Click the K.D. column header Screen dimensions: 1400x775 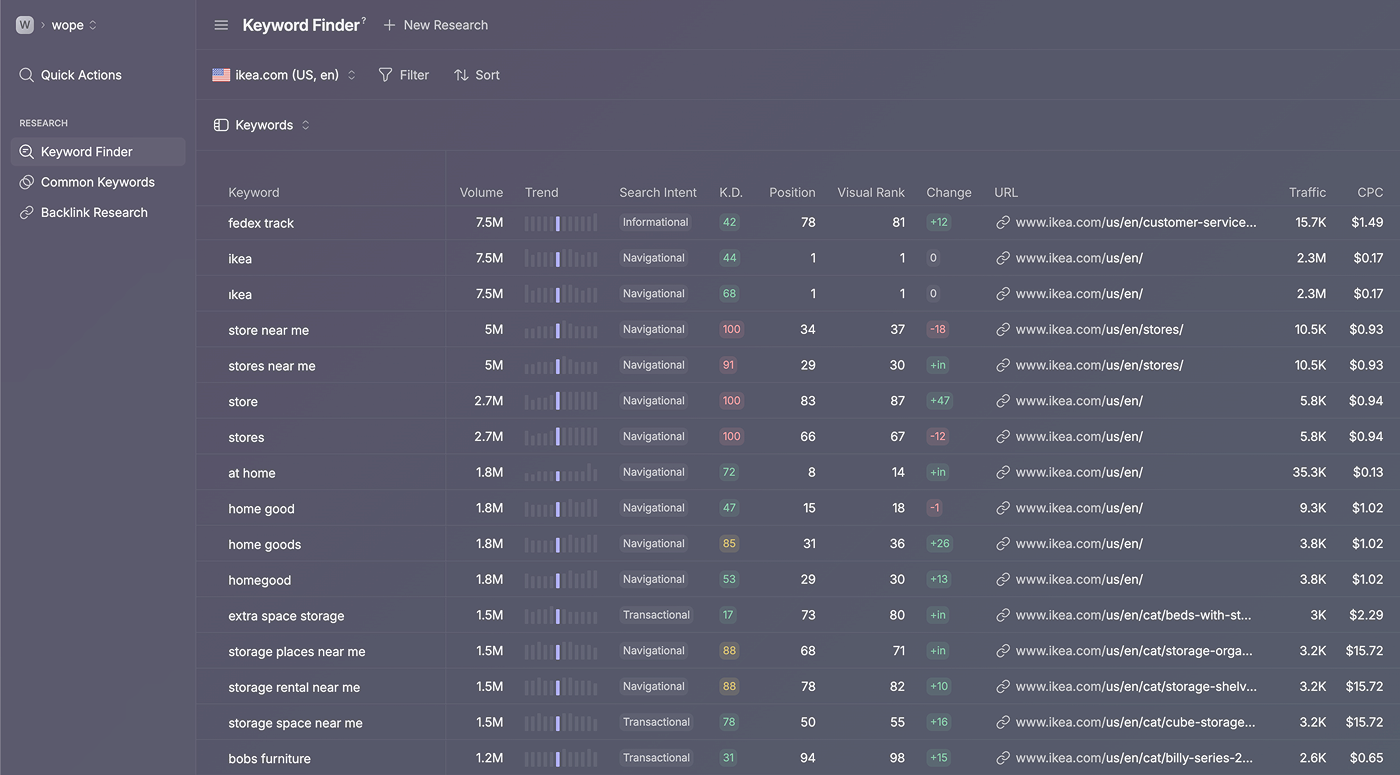click(730, 192)
